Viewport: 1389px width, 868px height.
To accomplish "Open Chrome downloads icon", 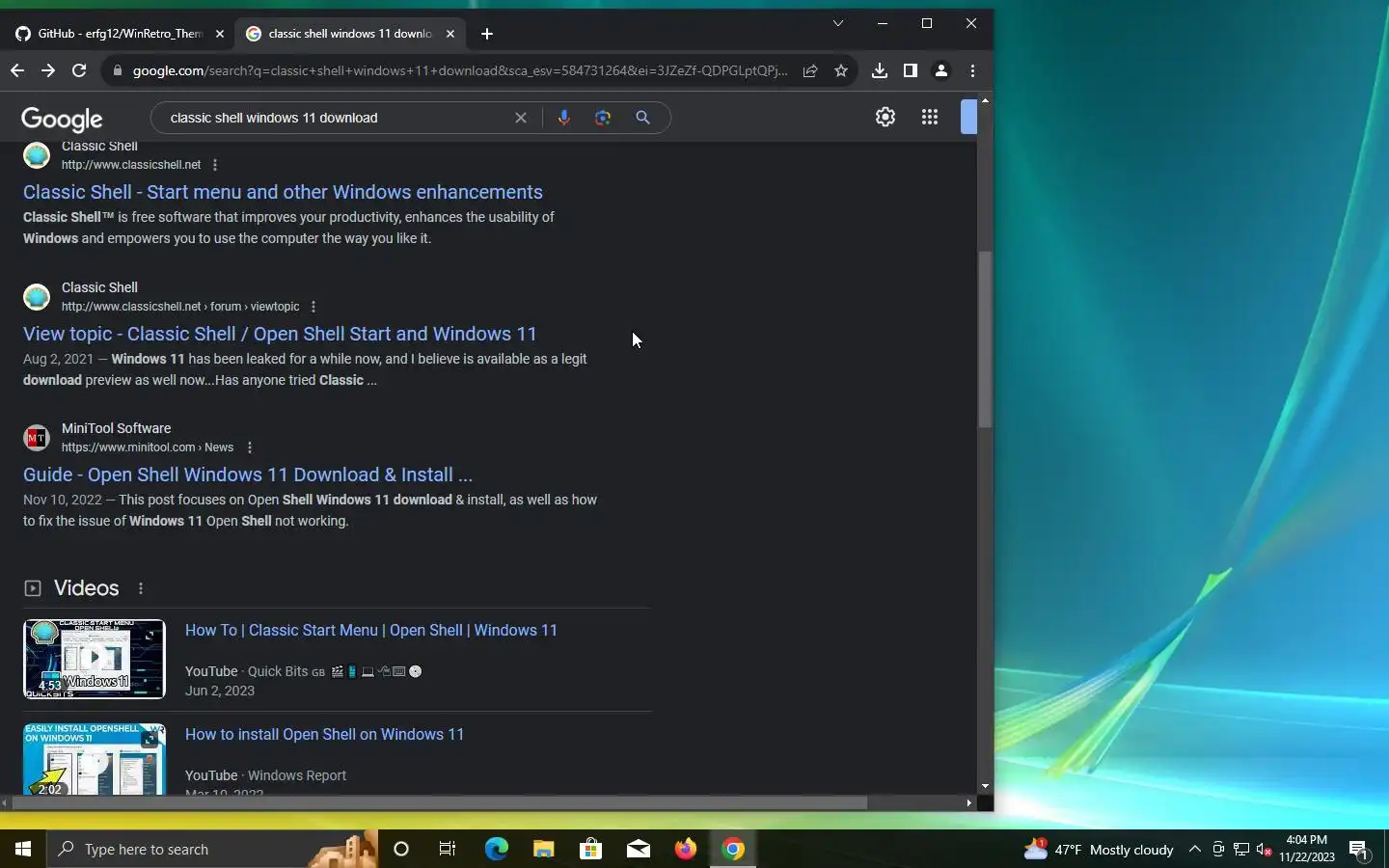I will click(x=880, y=70).
